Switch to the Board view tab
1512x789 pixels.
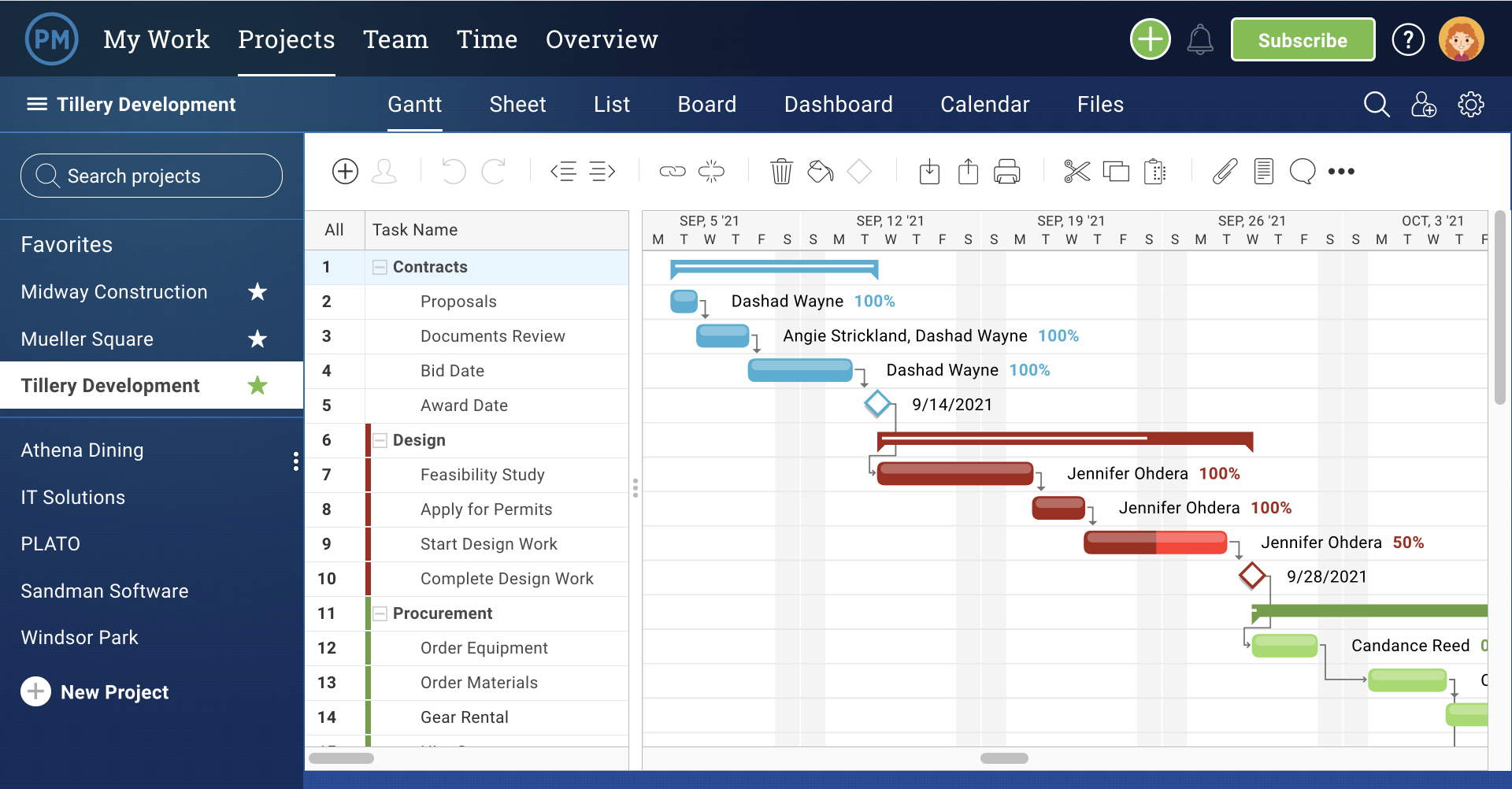(x=706, y=105)
